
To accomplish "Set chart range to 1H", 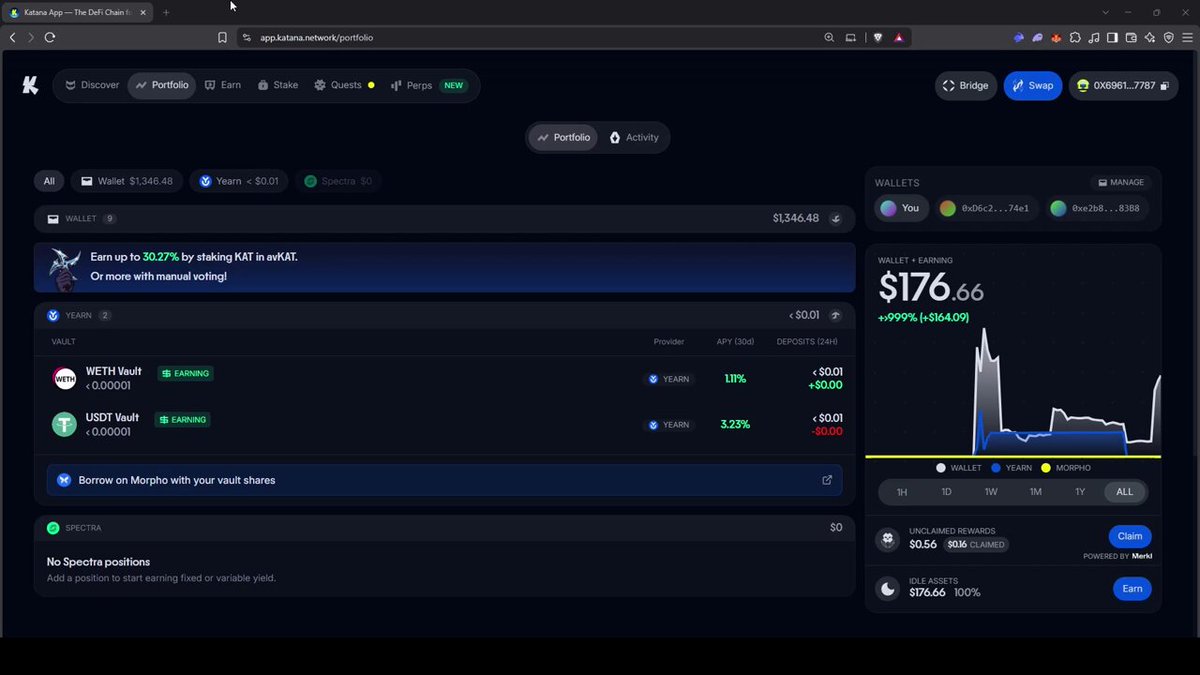I will 902,492.
